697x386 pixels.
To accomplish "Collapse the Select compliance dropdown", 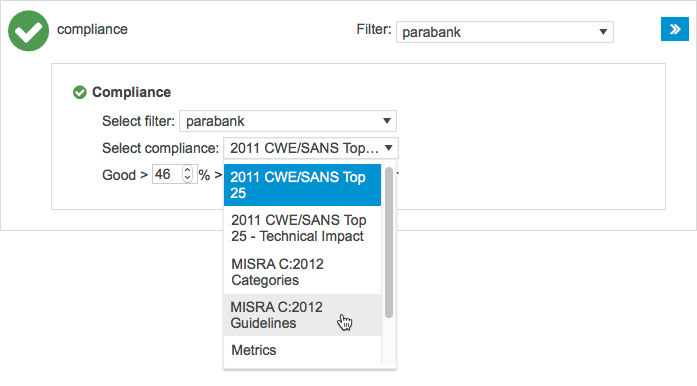I will [x=311, y=148].
